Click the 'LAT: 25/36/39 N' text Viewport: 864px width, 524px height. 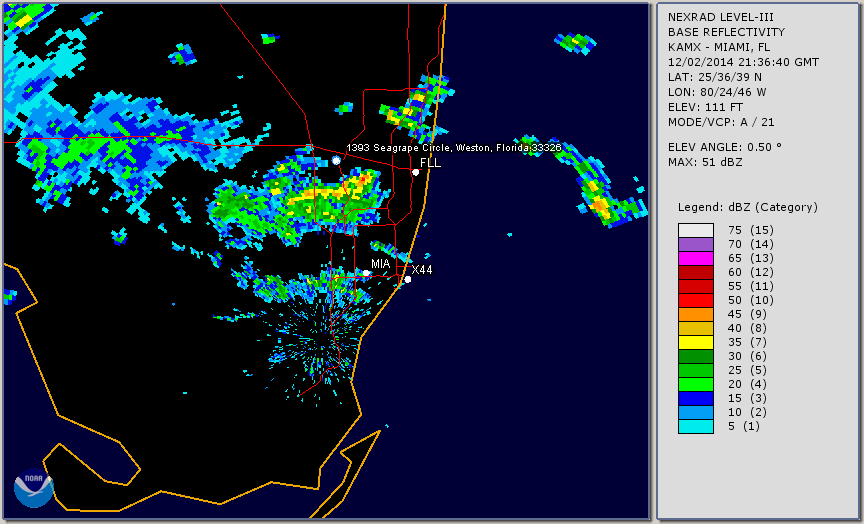715,77
